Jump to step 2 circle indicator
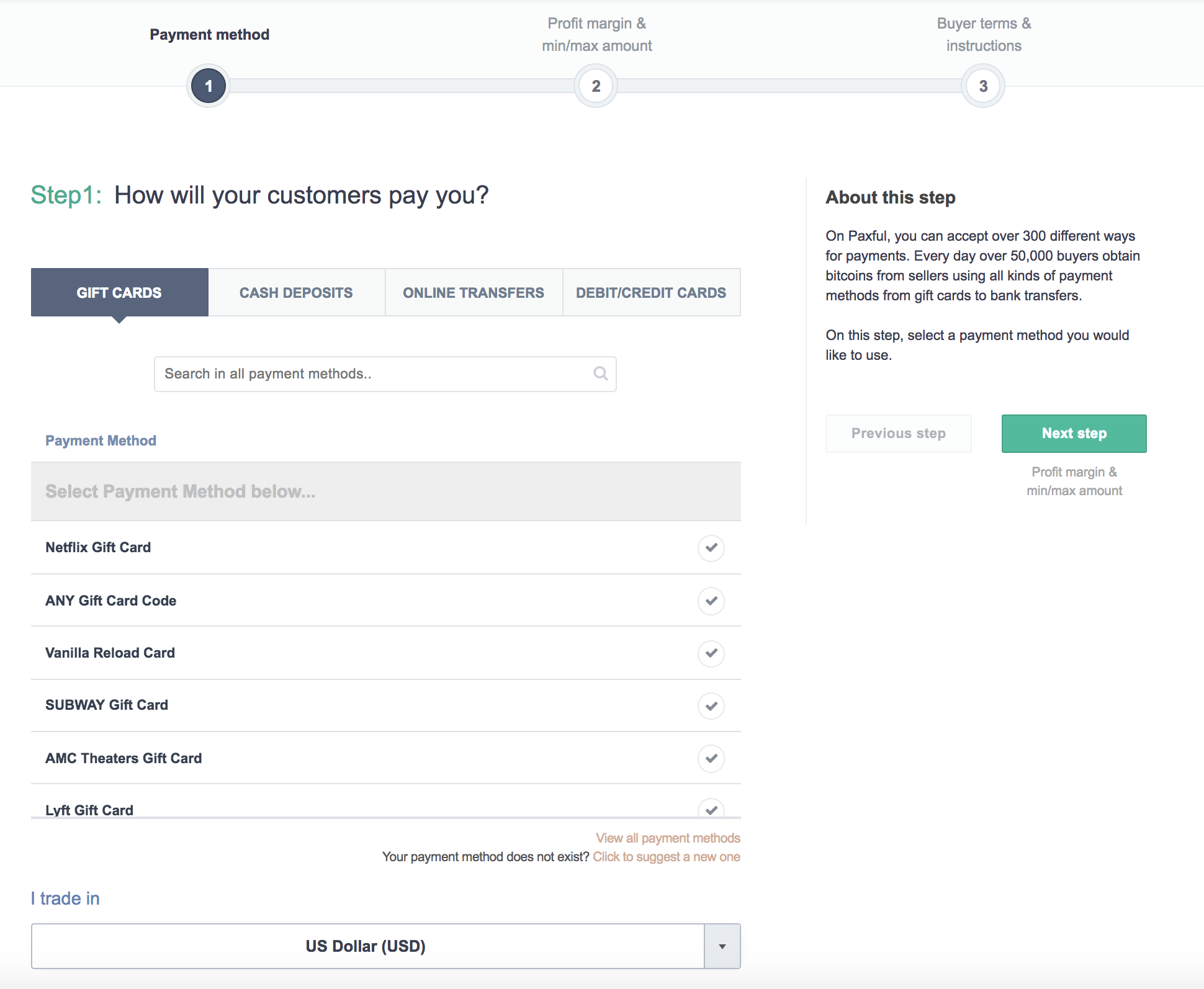The image size is (1204, 989). coord(596,86)
